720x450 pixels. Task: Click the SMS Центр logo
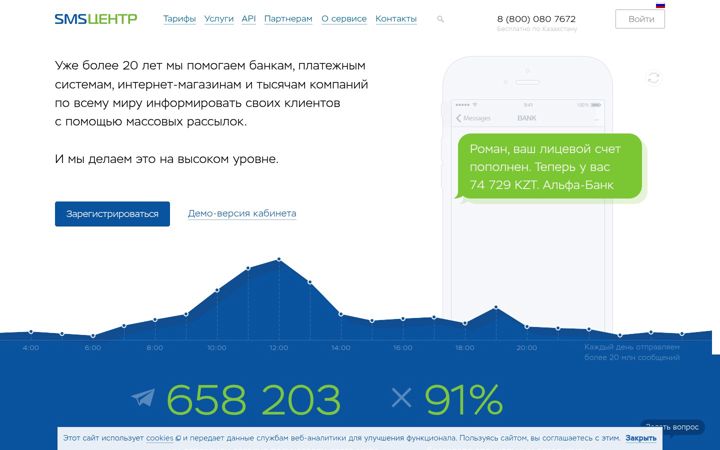tap(96, 19)
